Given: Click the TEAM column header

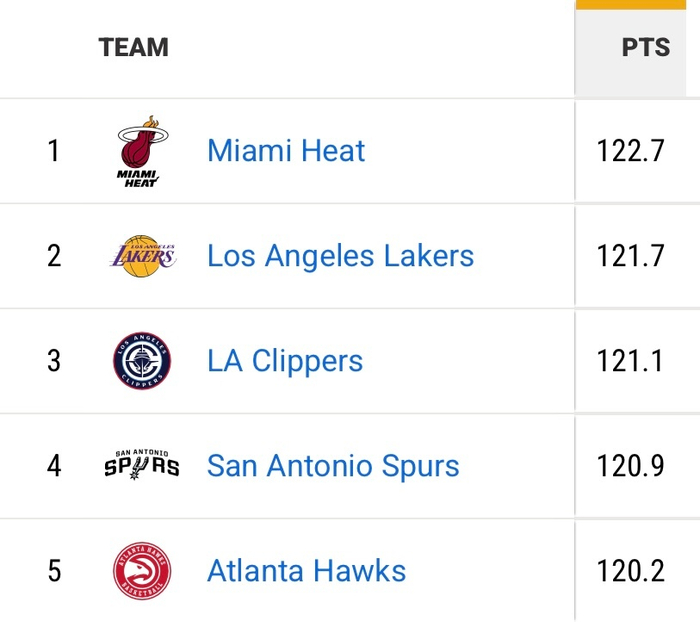Looking at the screenshot, I should click(133, 48).
